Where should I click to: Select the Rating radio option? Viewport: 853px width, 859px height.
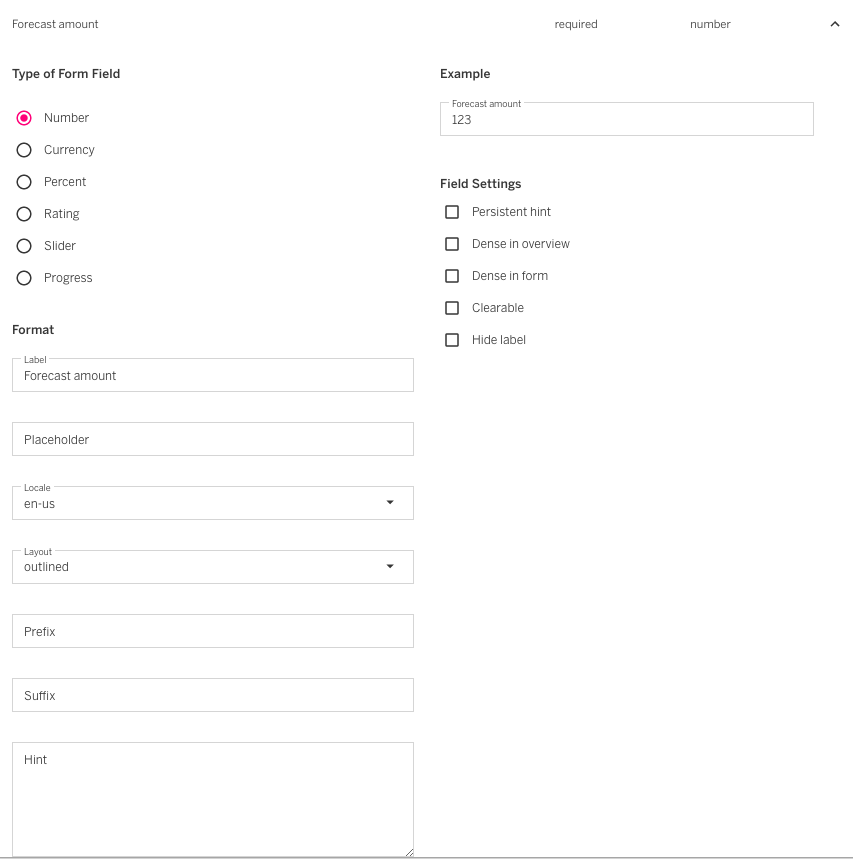[x=24, y=214]
